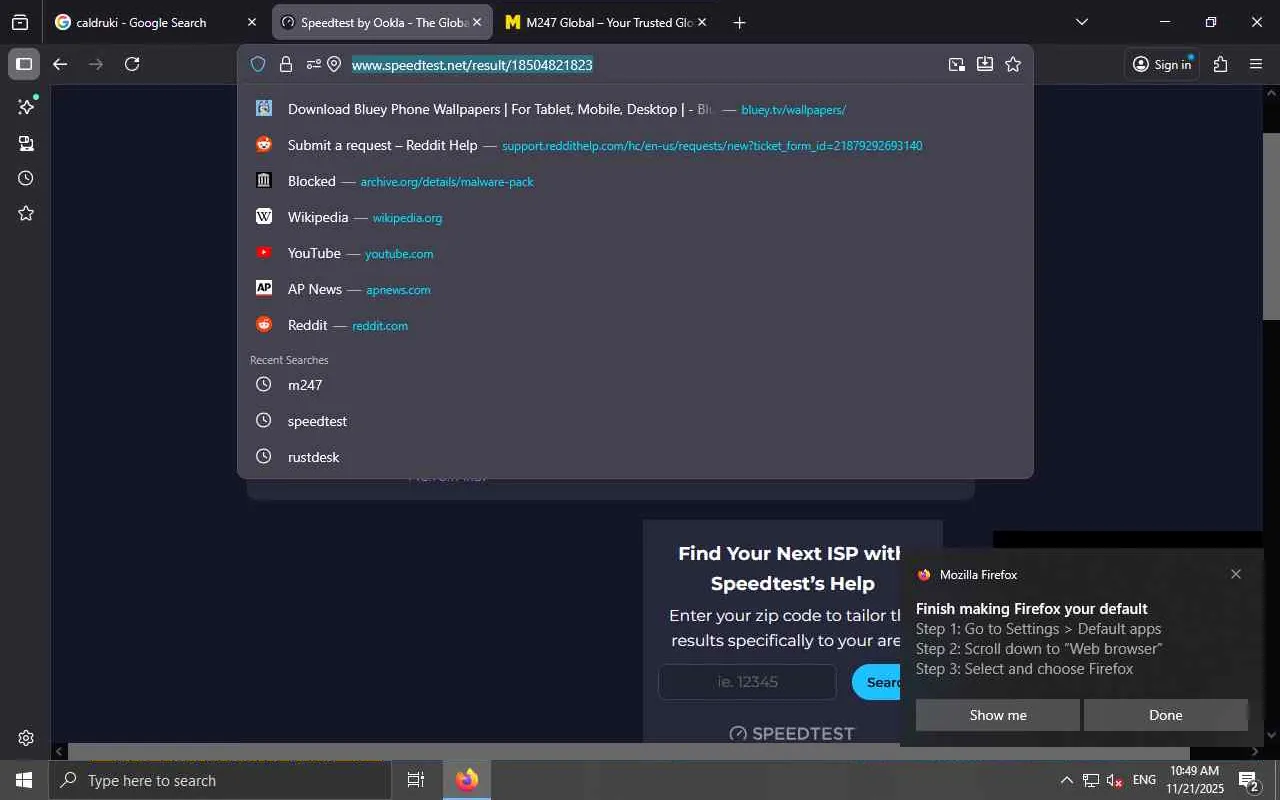Click the Sign in button
This screenshot has height=800, width=1280.
1162,64
